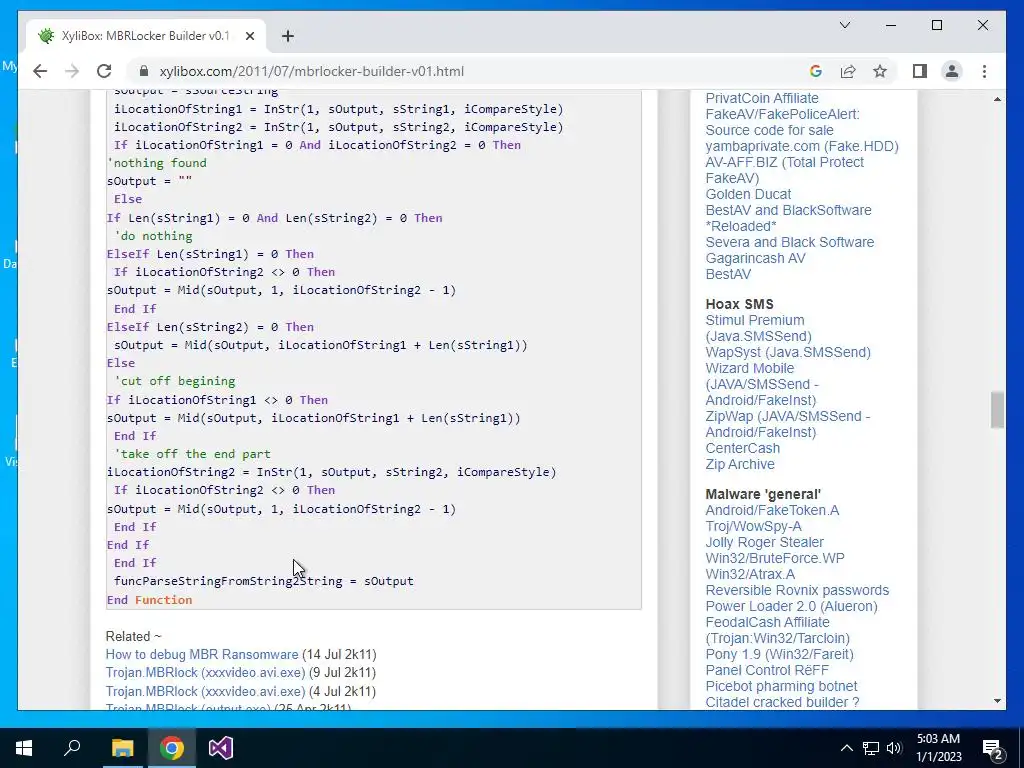
Task: Click the 'take off the end part' comment
Action: pos(192,454)
